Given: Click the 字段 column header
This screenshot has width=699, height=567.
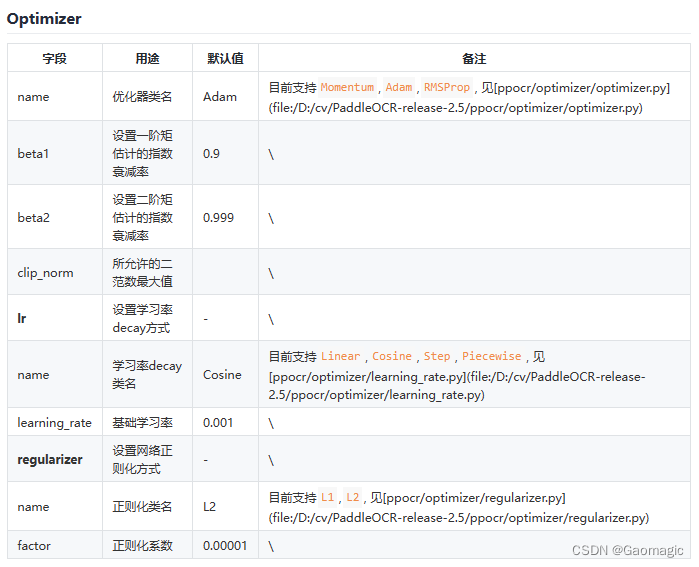Looking at the screenshot, I should click(x=55, y=59).
